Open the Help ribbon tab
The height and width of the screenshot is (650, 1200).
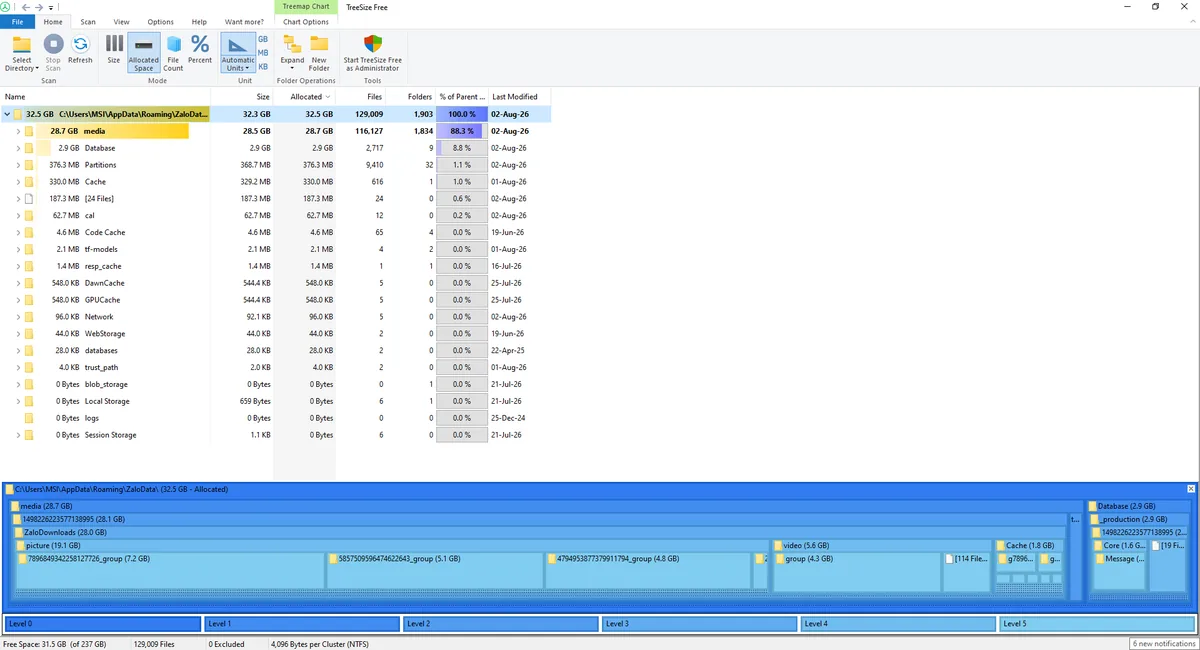(199, 21)
